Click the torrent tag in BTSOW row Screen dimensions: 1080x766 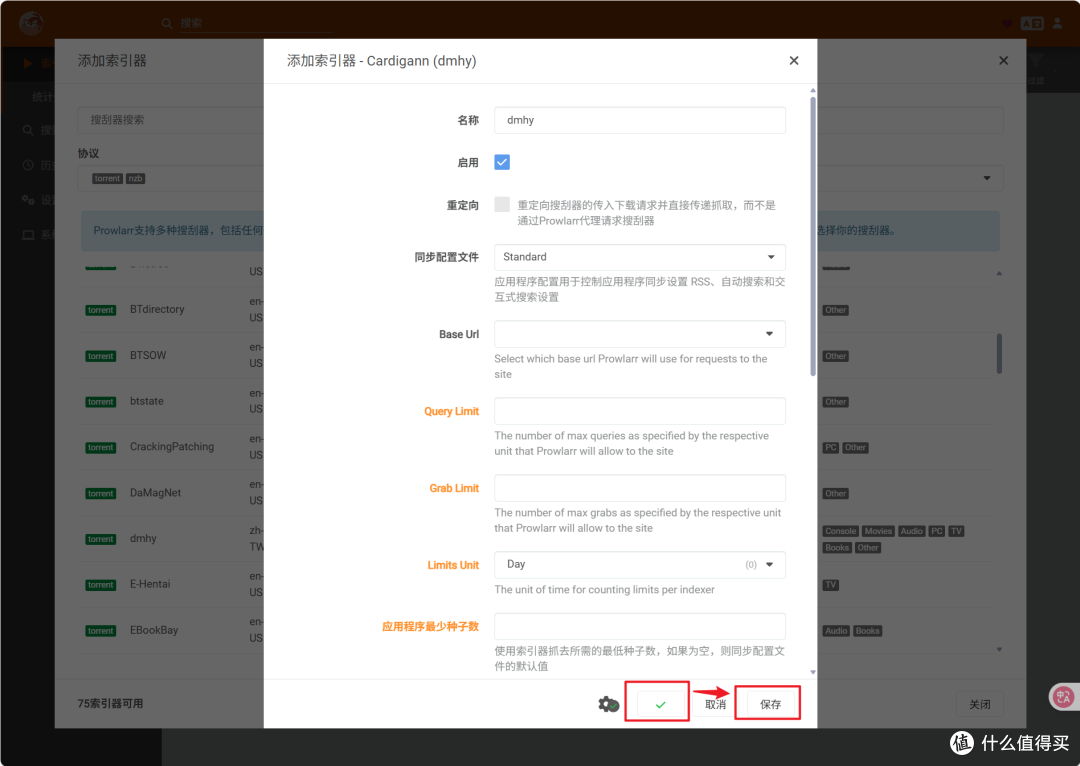[101, 356]
